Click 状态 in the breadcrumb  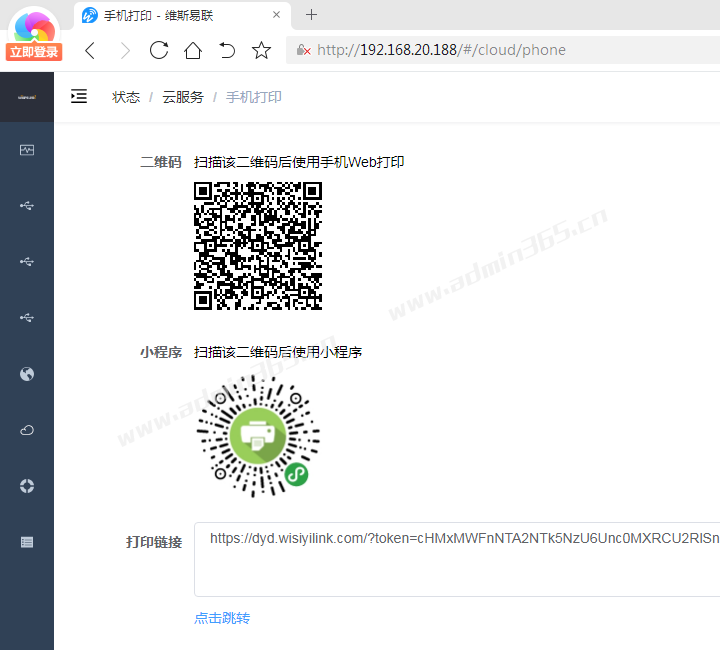pos(126,97)
